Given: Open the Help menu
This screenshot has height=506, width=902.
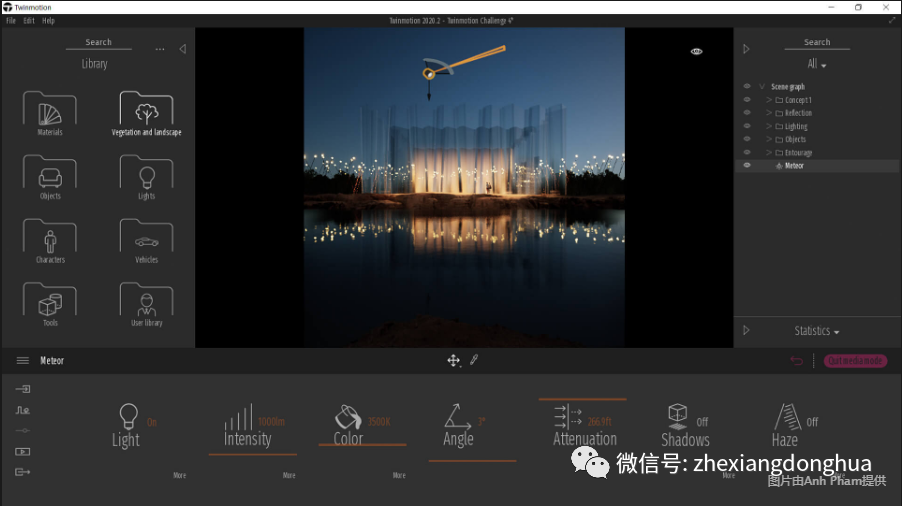Looking at the screenshot, I should [x=48, y=21].
